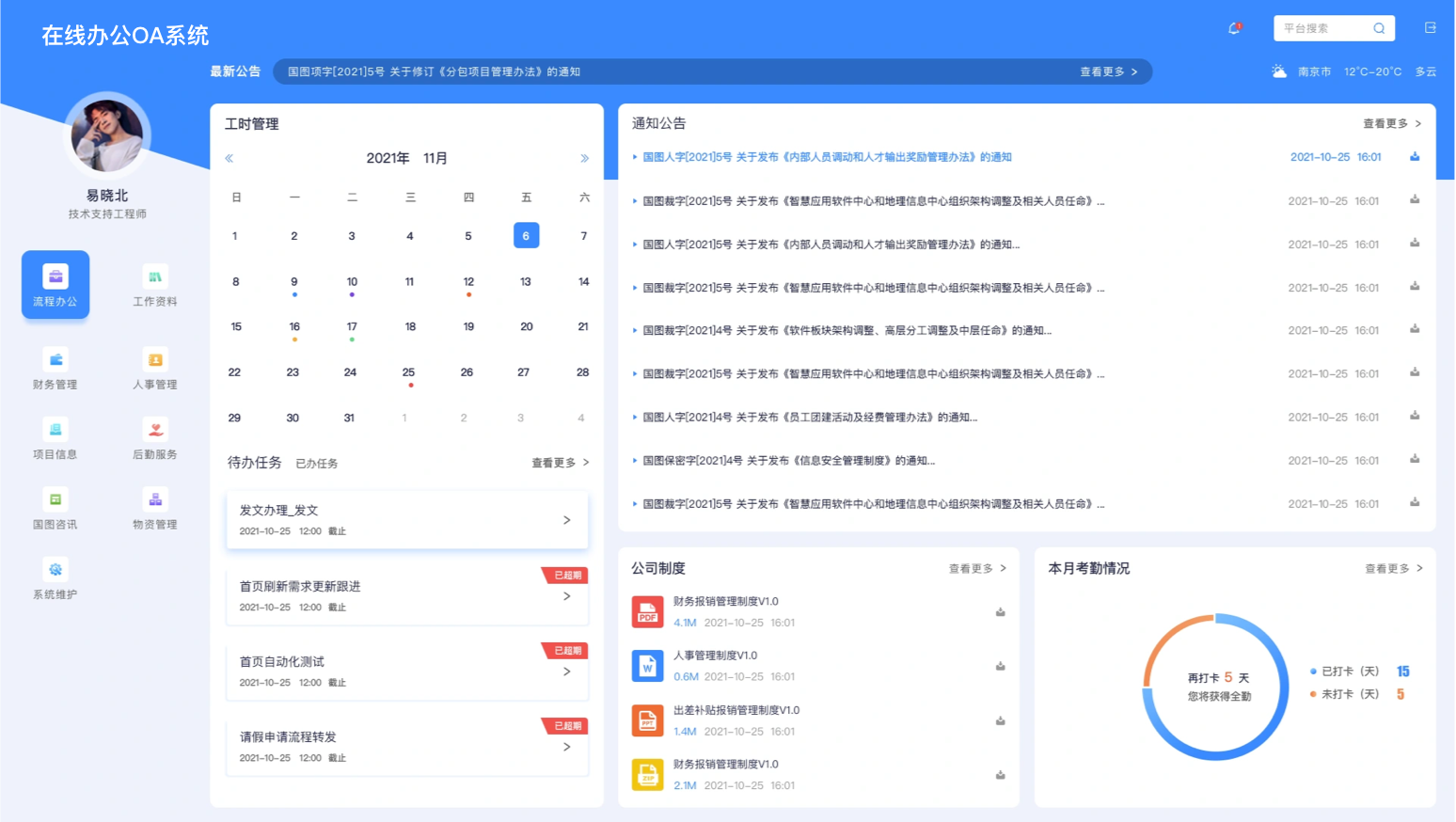This screenshot has width=1456, height=822.
Task: Open the notification bell at the top right
Action: [1233, 28]
